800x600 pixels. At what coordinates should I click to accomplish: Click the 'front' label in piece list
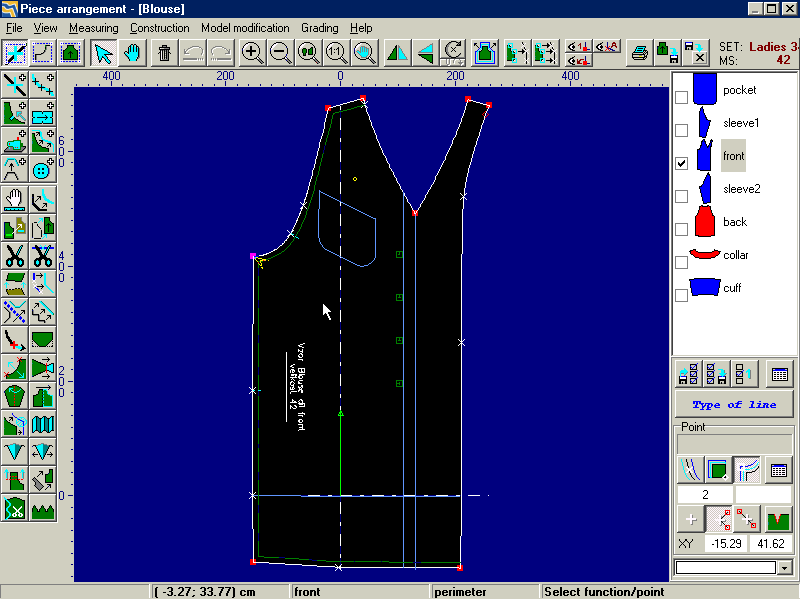click(x=733, y=156)
